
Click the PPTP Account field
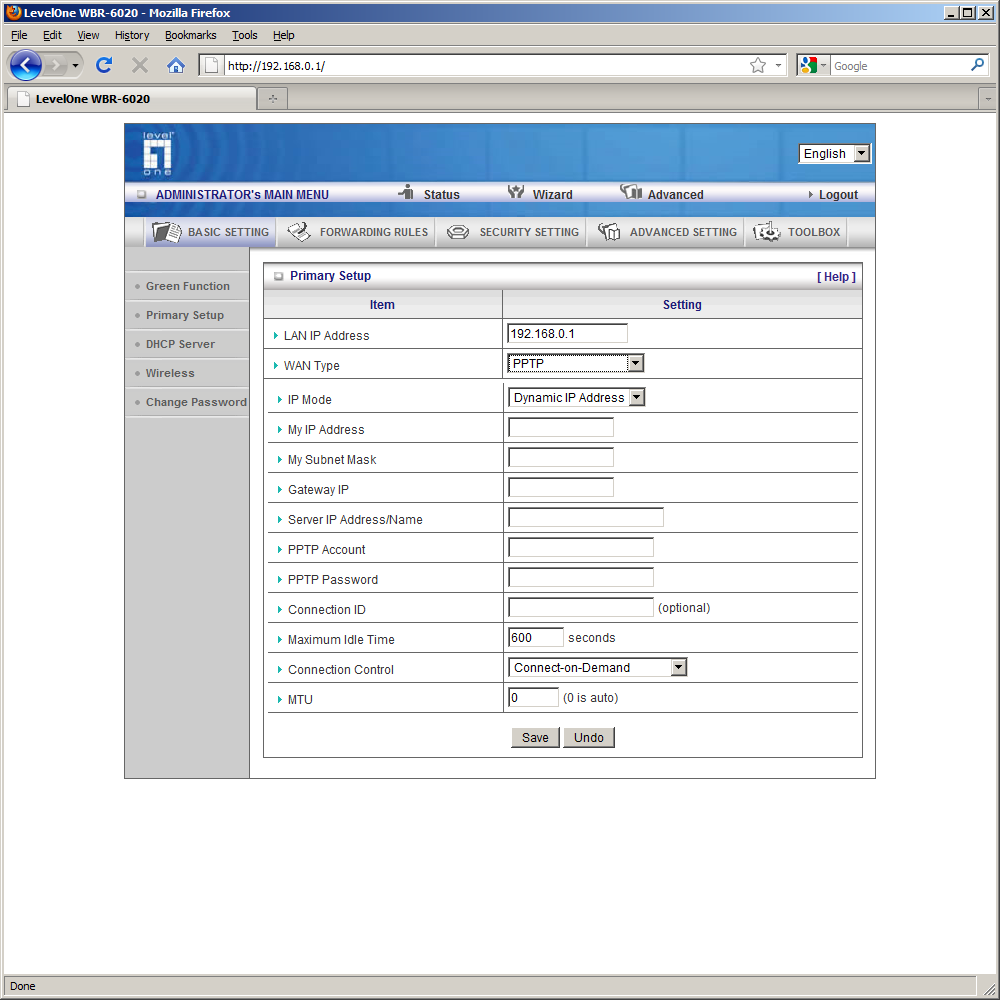580,547
